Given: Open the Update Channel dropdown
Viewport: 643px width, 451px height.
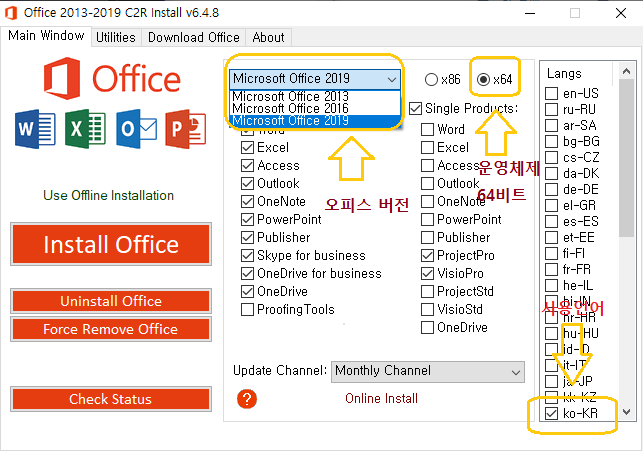Looking at the screenshot, I should (428, 371).
